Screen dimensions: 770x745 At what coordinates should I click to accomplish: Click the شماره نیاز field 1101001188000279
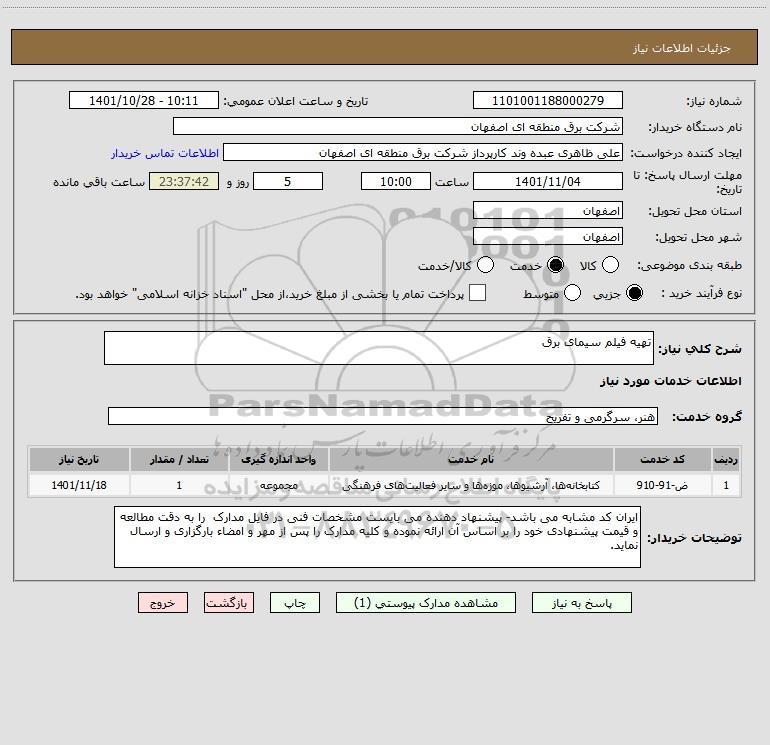[x=548, y=100]
